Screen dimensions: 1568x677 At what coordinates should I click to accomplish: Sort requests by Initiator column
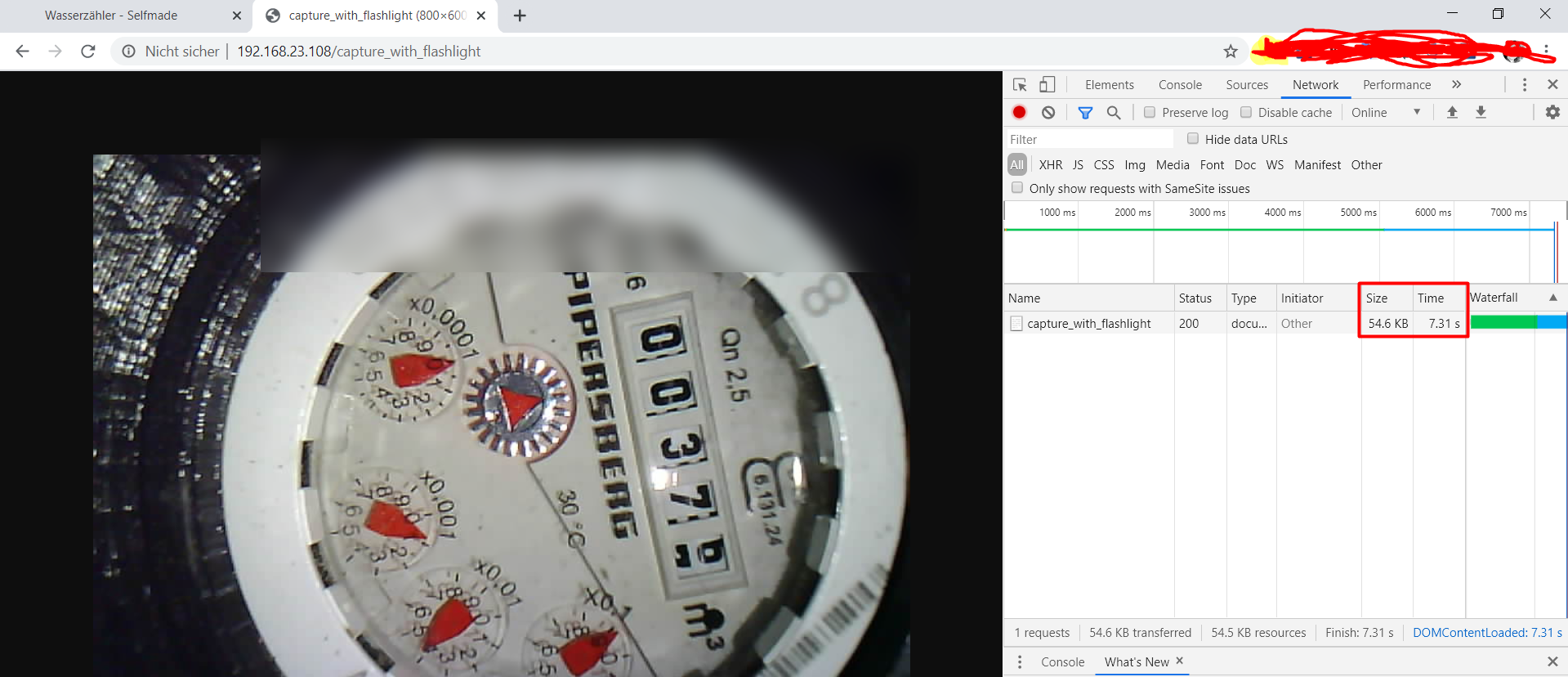point(1318,298)
